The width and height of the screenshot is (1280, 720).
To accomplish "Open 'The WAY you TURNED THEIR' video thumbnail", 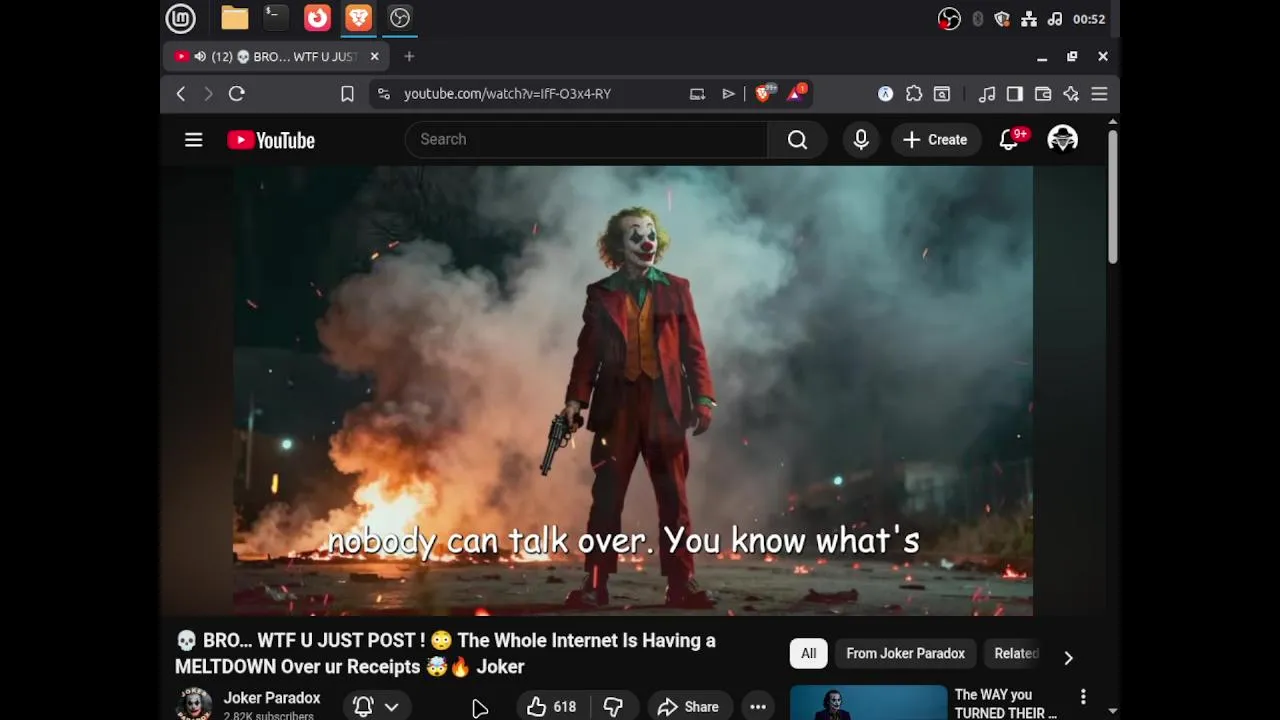I will (868, 702).
